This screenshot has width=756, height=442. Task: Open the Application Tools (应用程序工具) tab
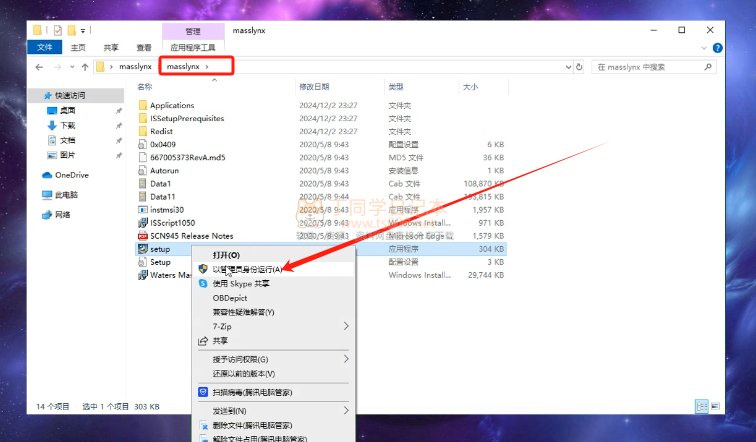[x=193, y=47]
